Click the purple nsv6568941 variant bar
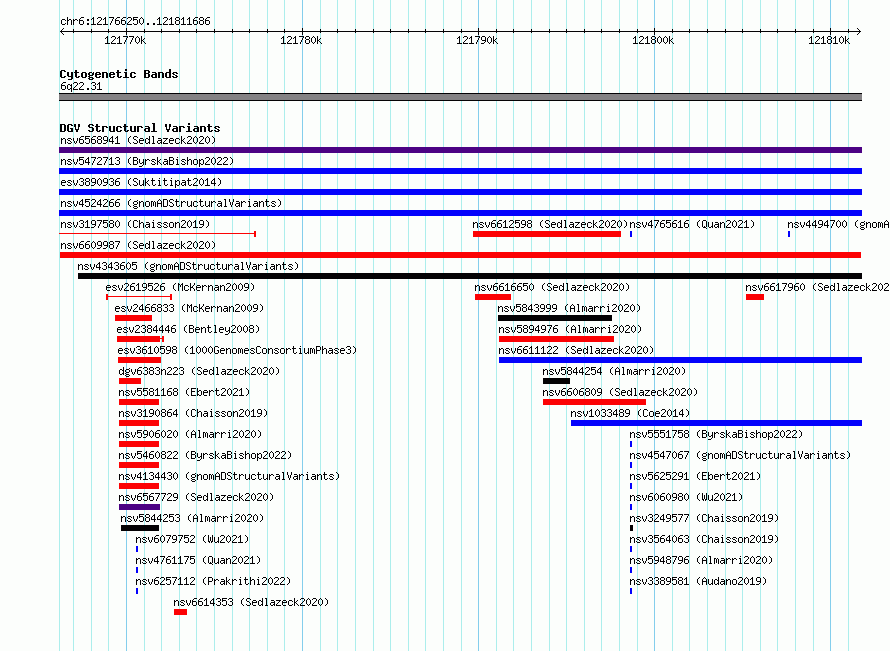This screenshot has width=890, height=651. (x=460, y=150)
